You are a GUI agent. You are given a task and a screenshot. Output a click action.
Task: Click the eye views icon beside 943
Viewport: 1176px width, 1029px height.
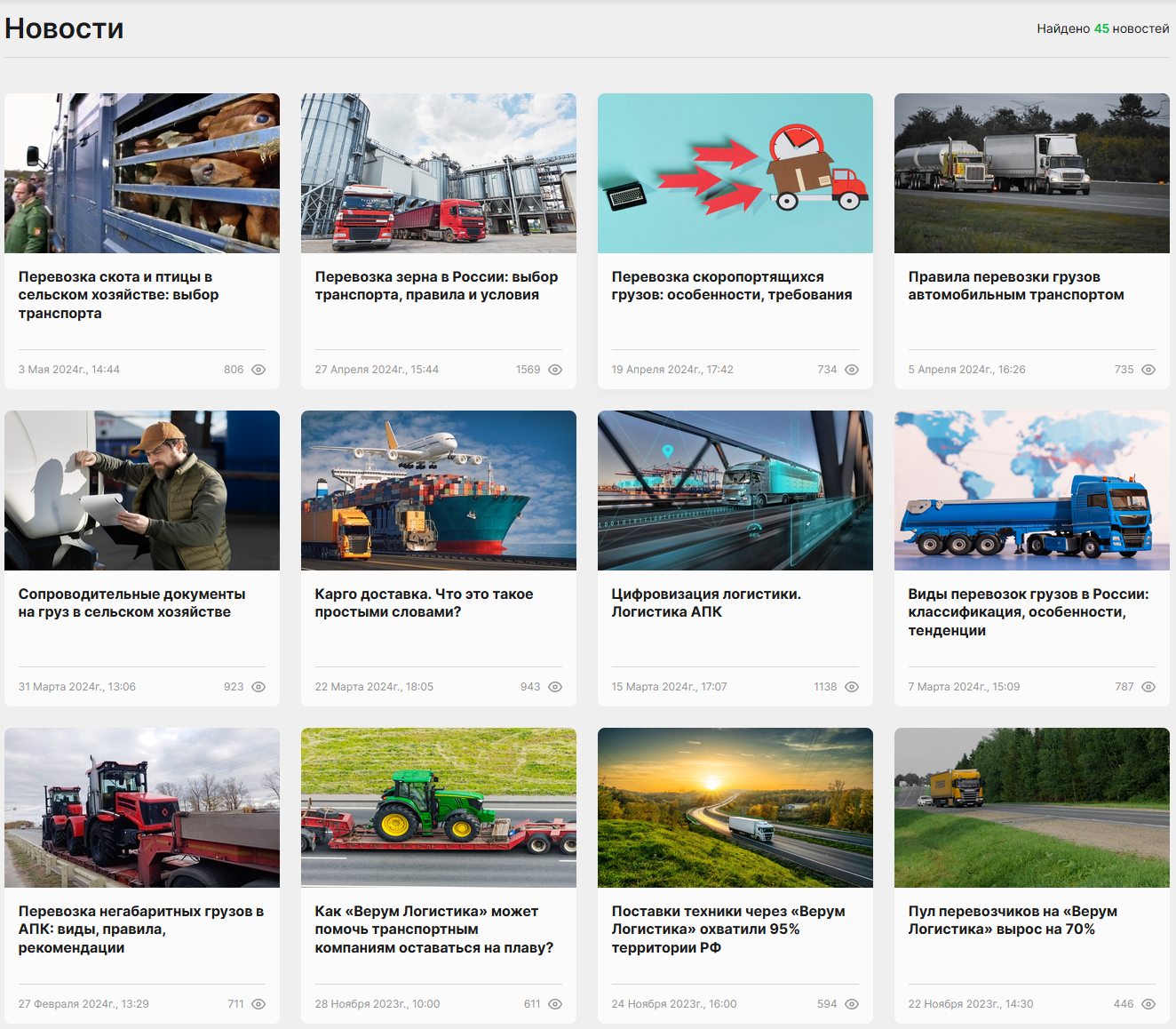pos(555,687)
